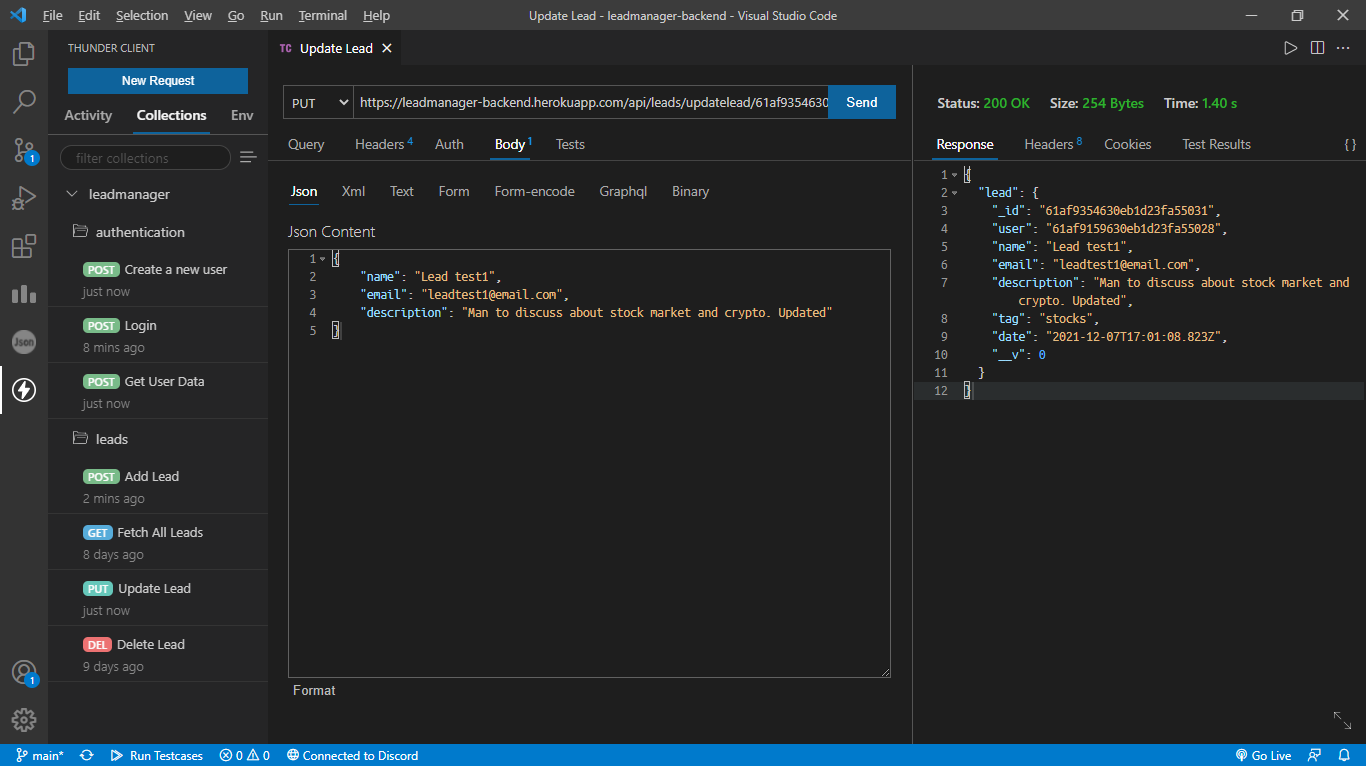Click Connected to Discord status item
1366x766 pixels.
coord(352,755)
